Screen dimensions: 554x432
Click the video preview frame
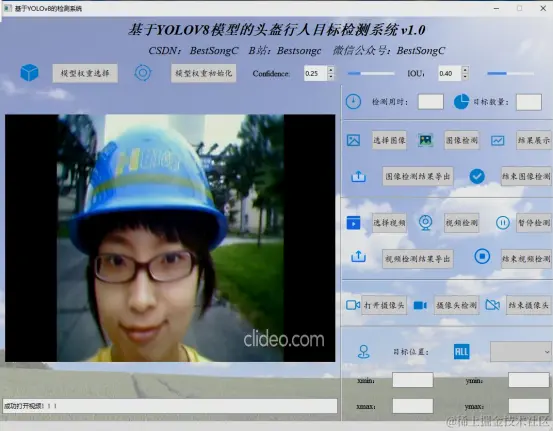point(170,238)
